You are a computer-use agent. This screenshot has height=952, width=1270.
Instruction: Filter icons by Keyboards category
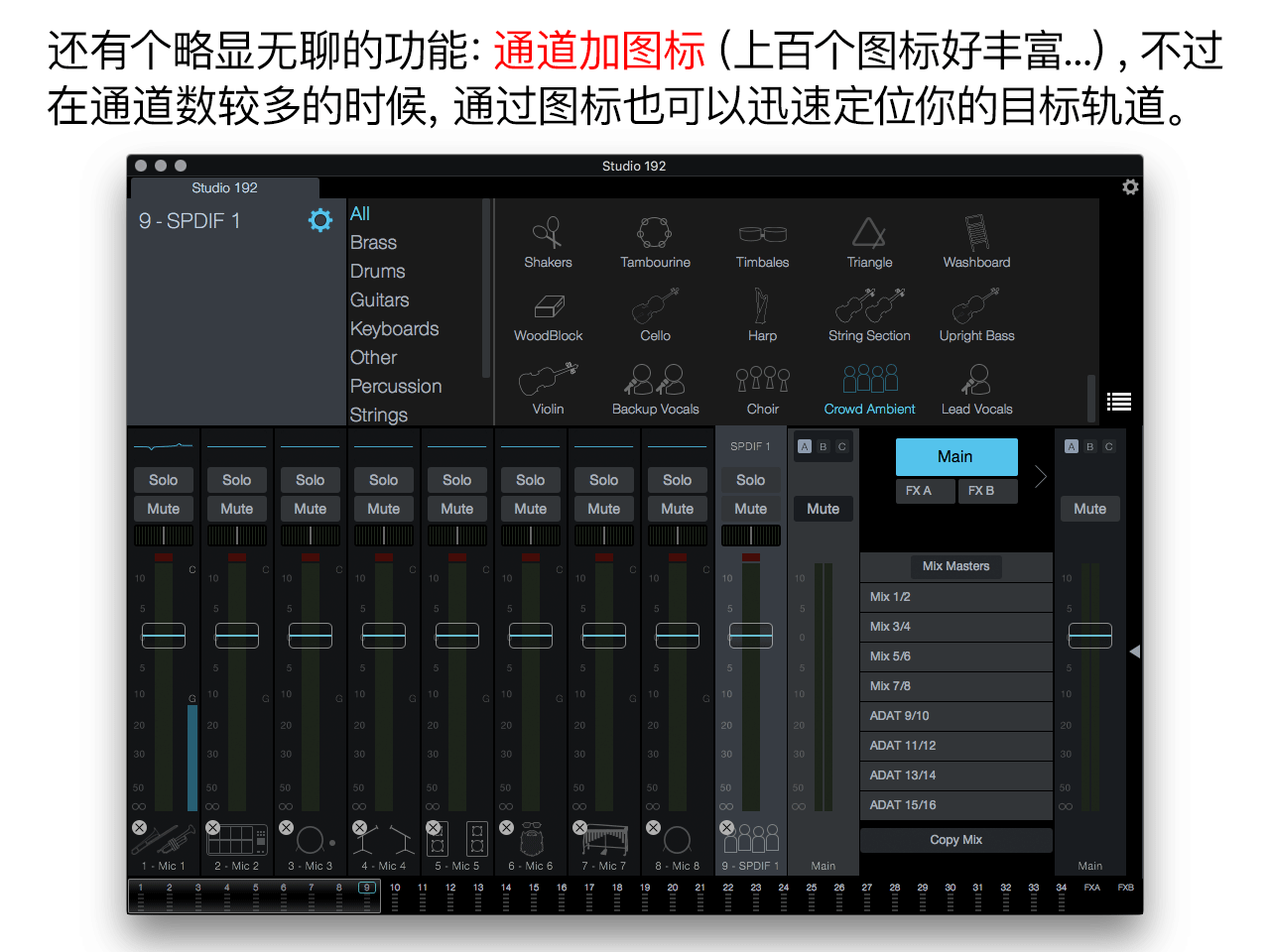[394, 328]
